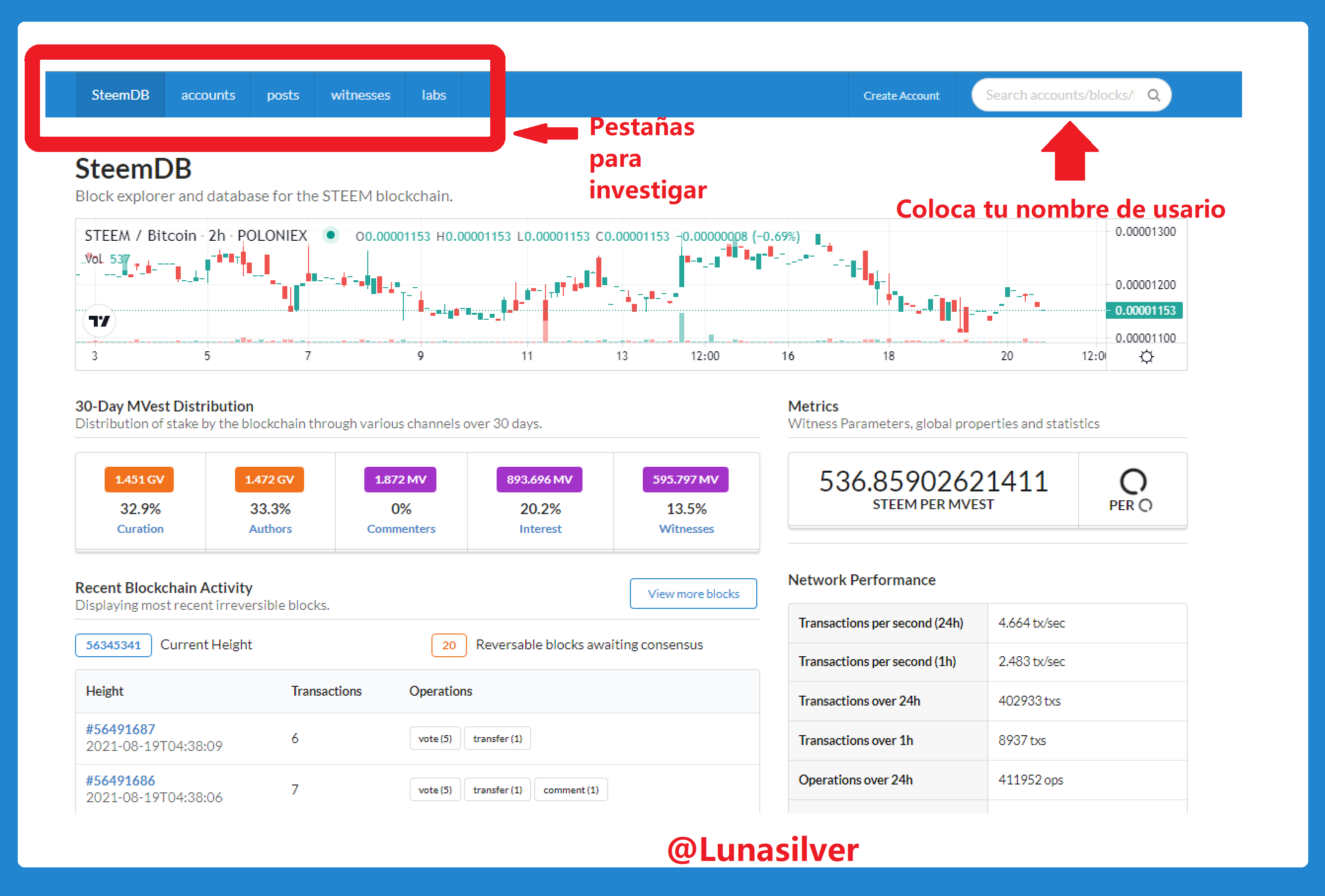Click transfer (1) tag in block #56491686
1325x896 pixels.
click(497, 789)
